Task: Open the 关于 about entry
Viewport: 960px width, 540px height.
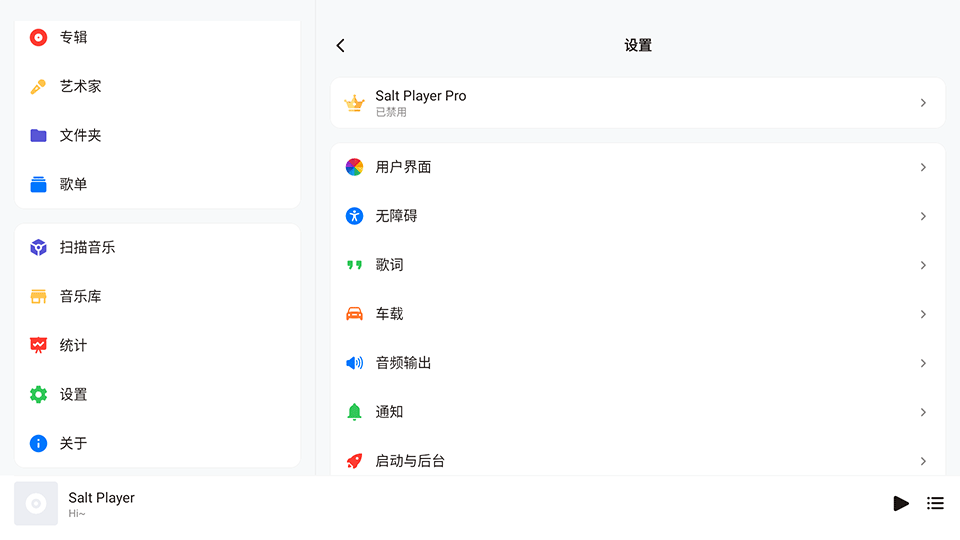Action: 157,443
